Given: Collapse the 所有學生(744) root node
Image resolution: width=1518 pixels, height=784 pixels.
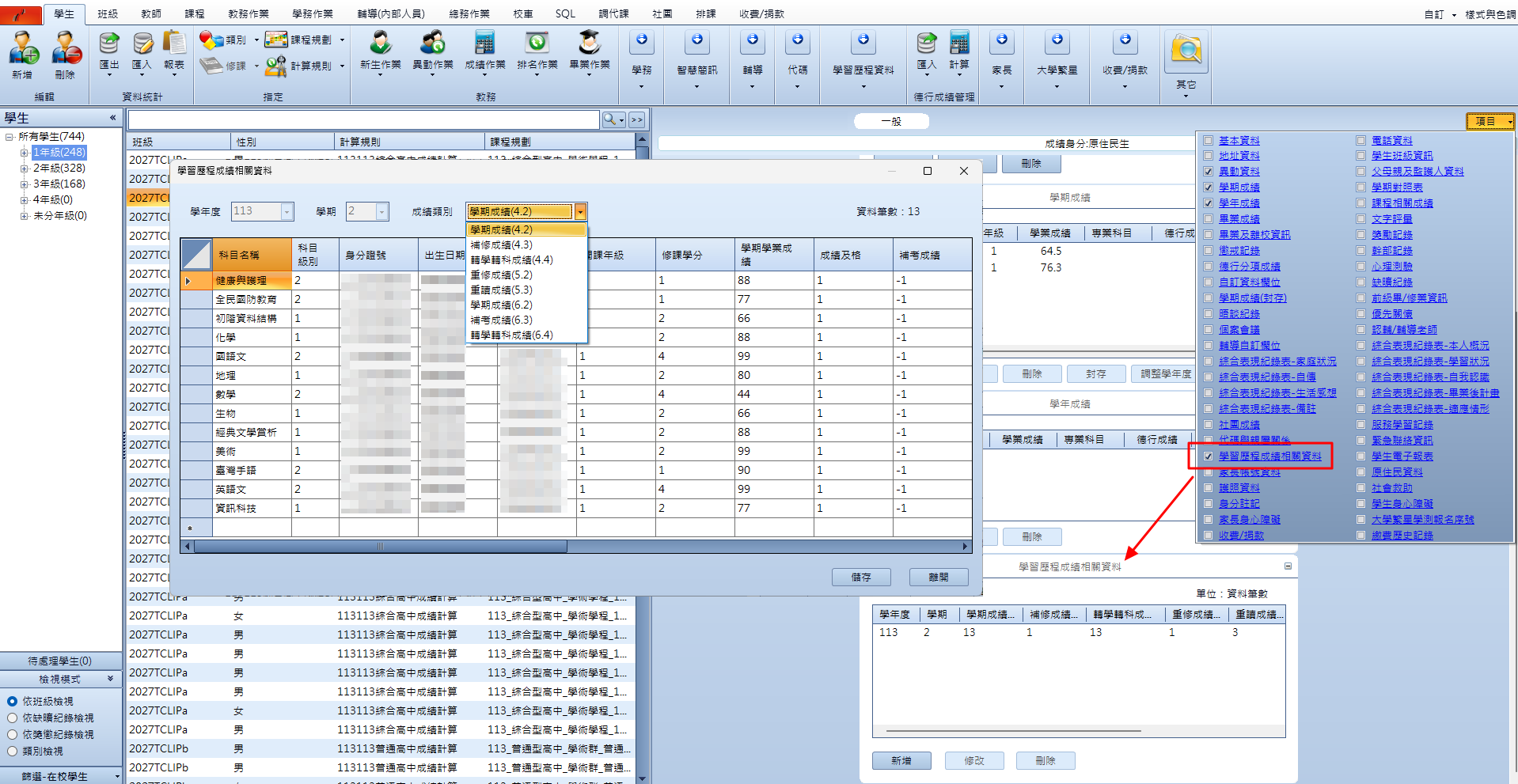Looking at the screenshot, I should pyautogui.click(x=9, y=137).
